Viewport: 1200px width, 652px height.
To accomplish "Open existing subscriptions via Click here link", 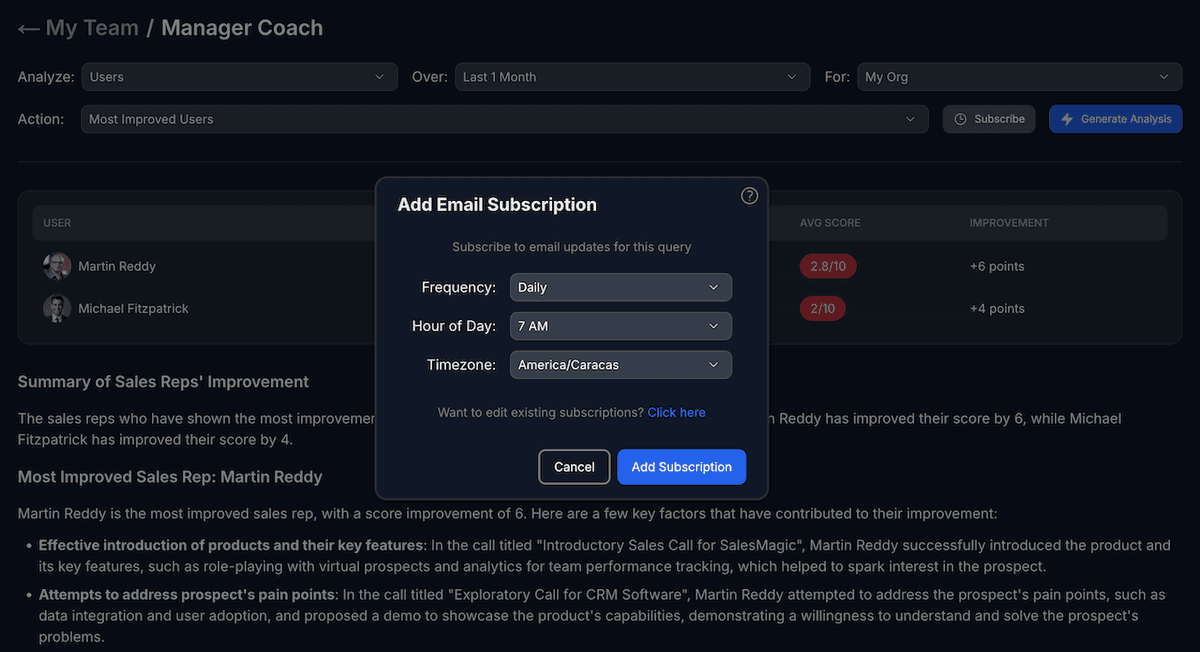I will [x=676, y=412].
